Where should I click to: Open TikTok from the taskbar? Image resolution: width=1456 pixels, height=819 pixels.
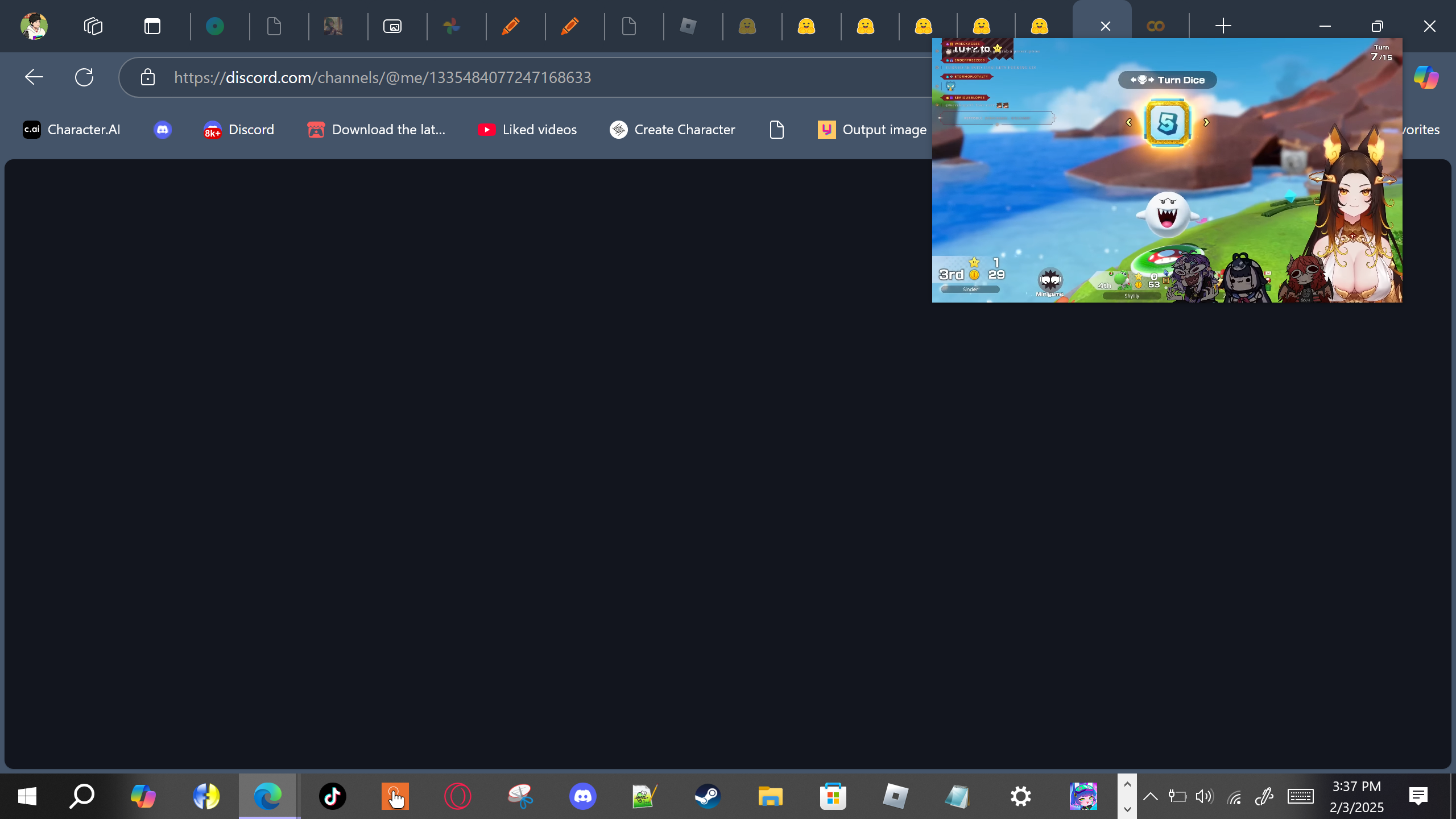[333, 796]
